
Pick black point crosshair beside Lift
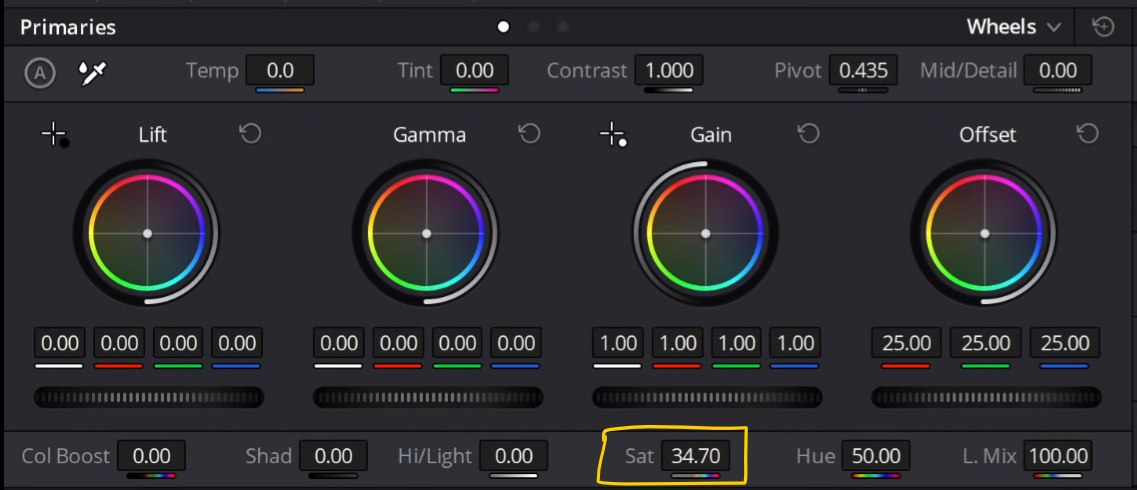(x=55, y=136)
